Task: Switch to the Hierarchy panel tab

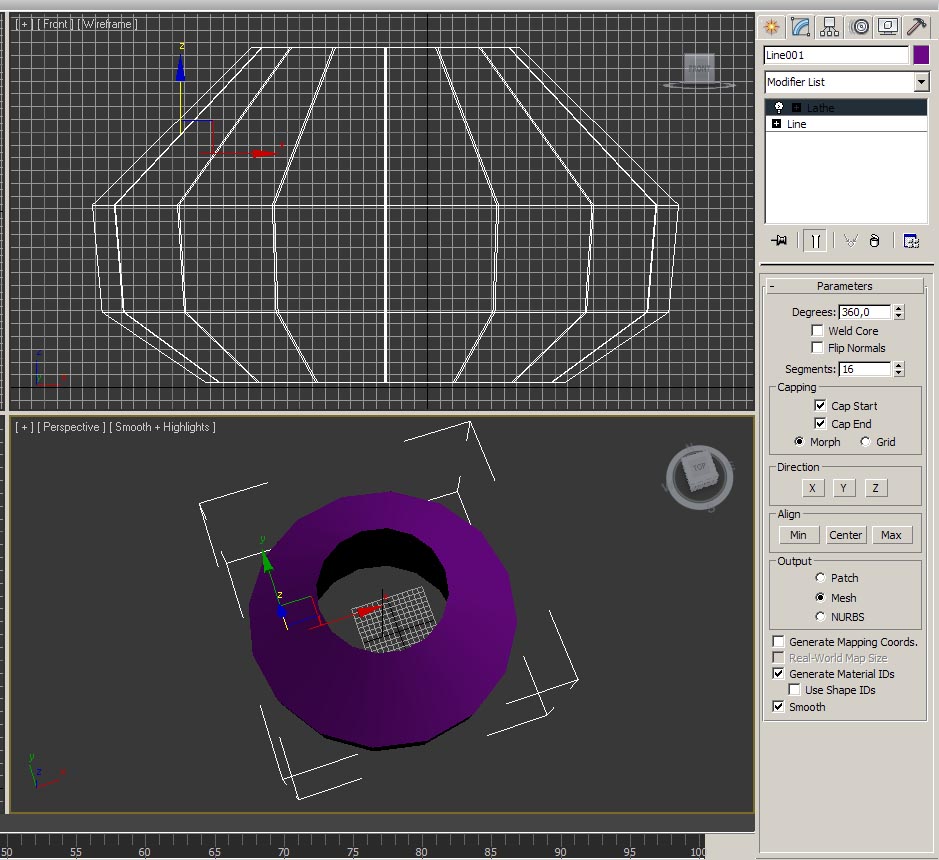Action: point(829,27)
